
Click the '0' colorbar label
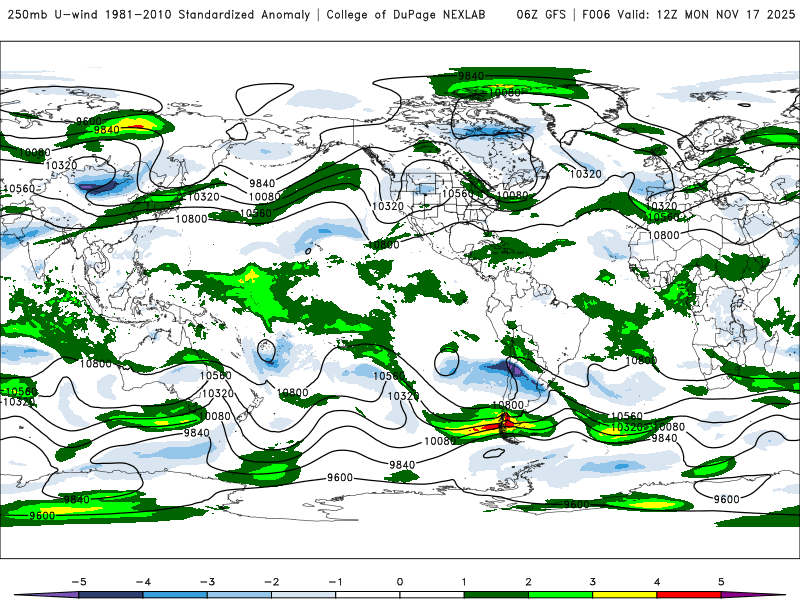point(400,582)
